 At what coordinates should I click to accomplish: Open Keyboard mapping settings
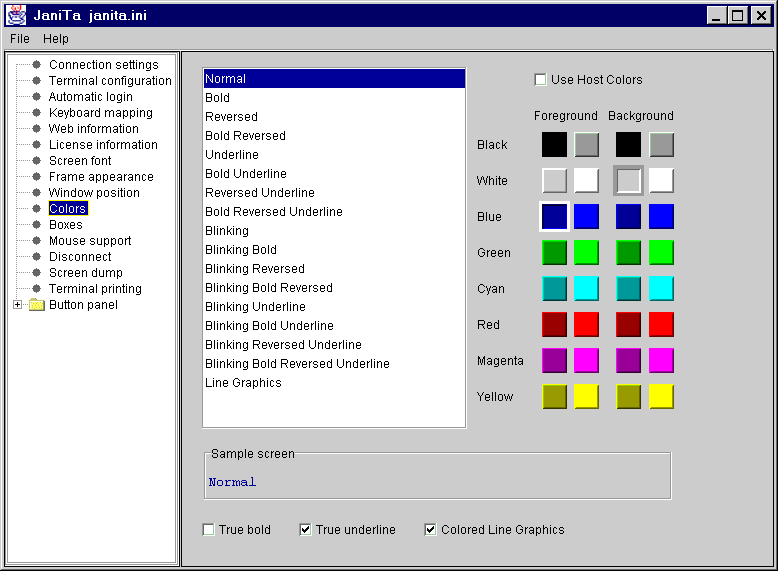point(101,113)
